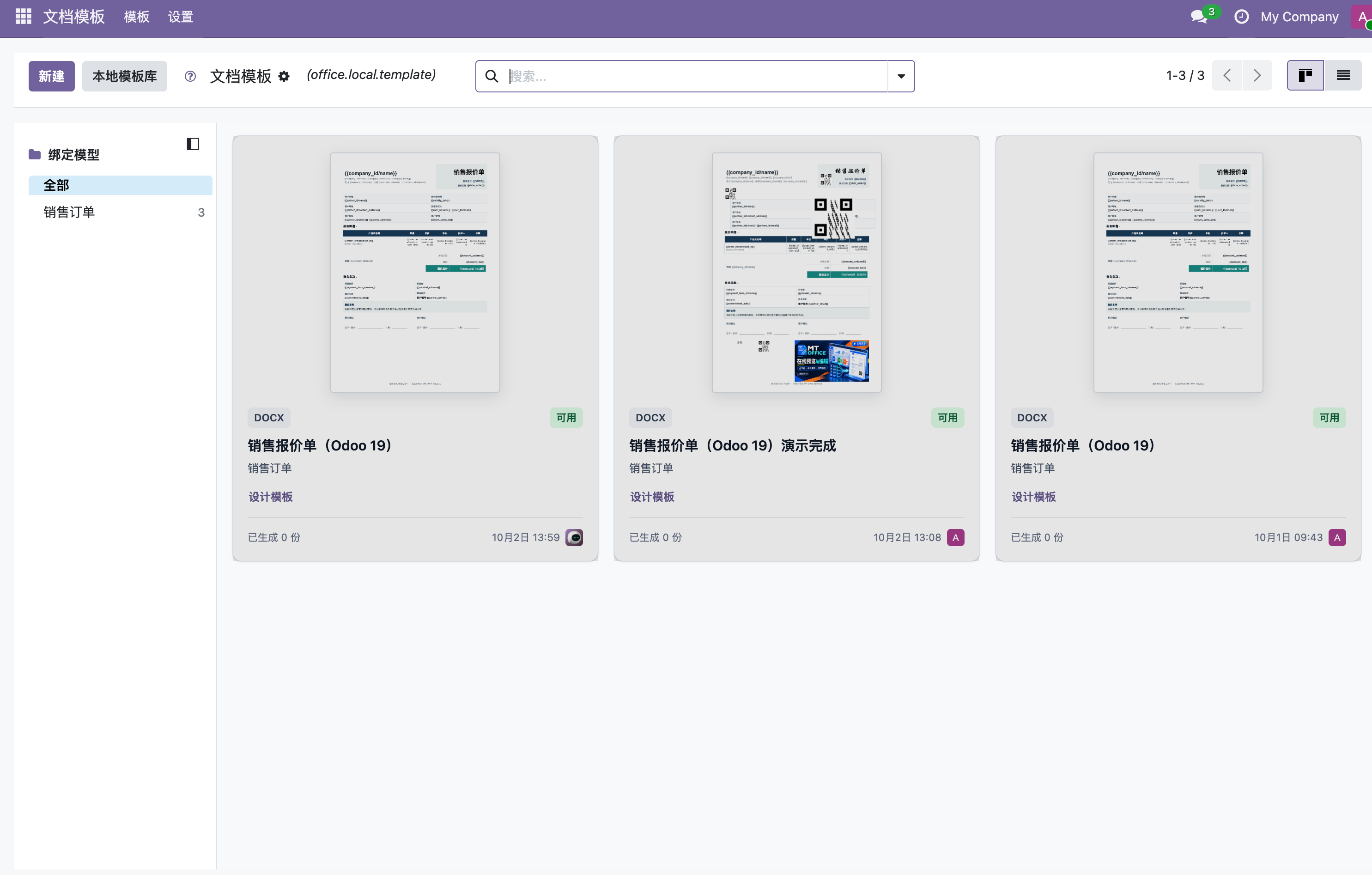
Task: Click 设计模板 on the 09:43 card
Action: [1033, 496]
